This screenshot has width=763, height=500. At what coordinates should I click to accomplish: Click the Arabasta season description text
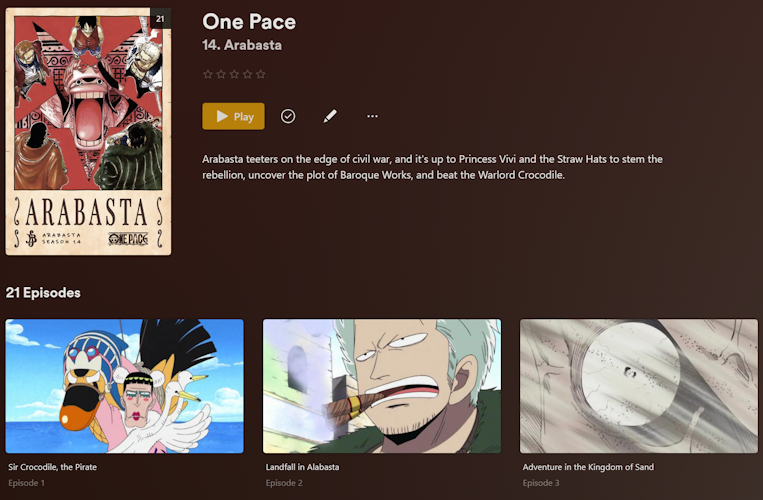coord(432,167)
